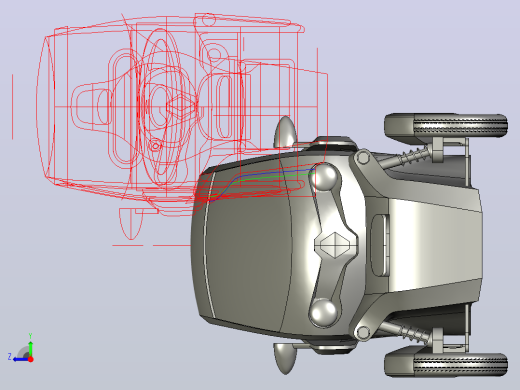Select the upper headlight sphere on the shaded car
This screenshot has width=520, height=390.
[324, 177]
